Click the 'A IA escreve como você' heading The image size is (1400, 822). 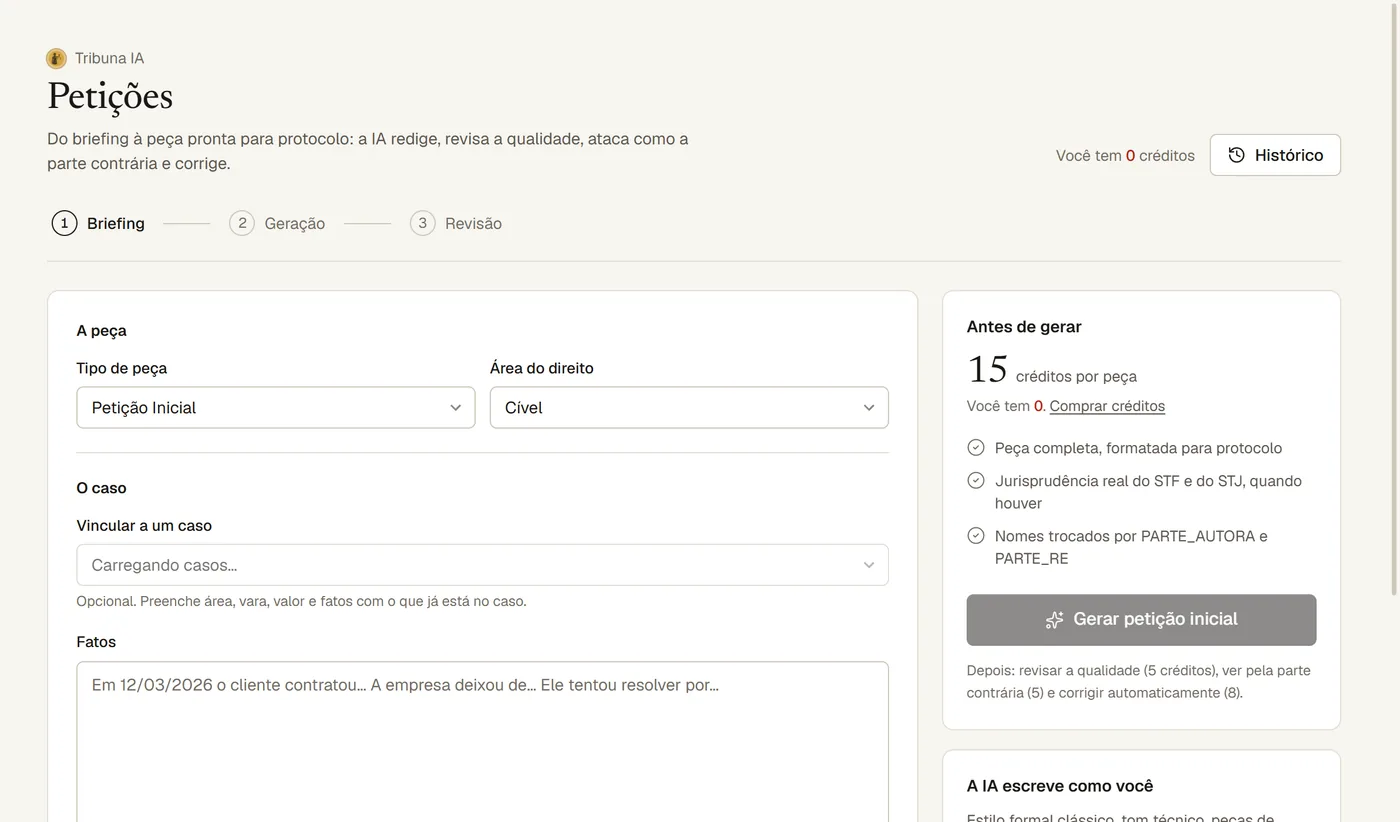coord(1060,786)
